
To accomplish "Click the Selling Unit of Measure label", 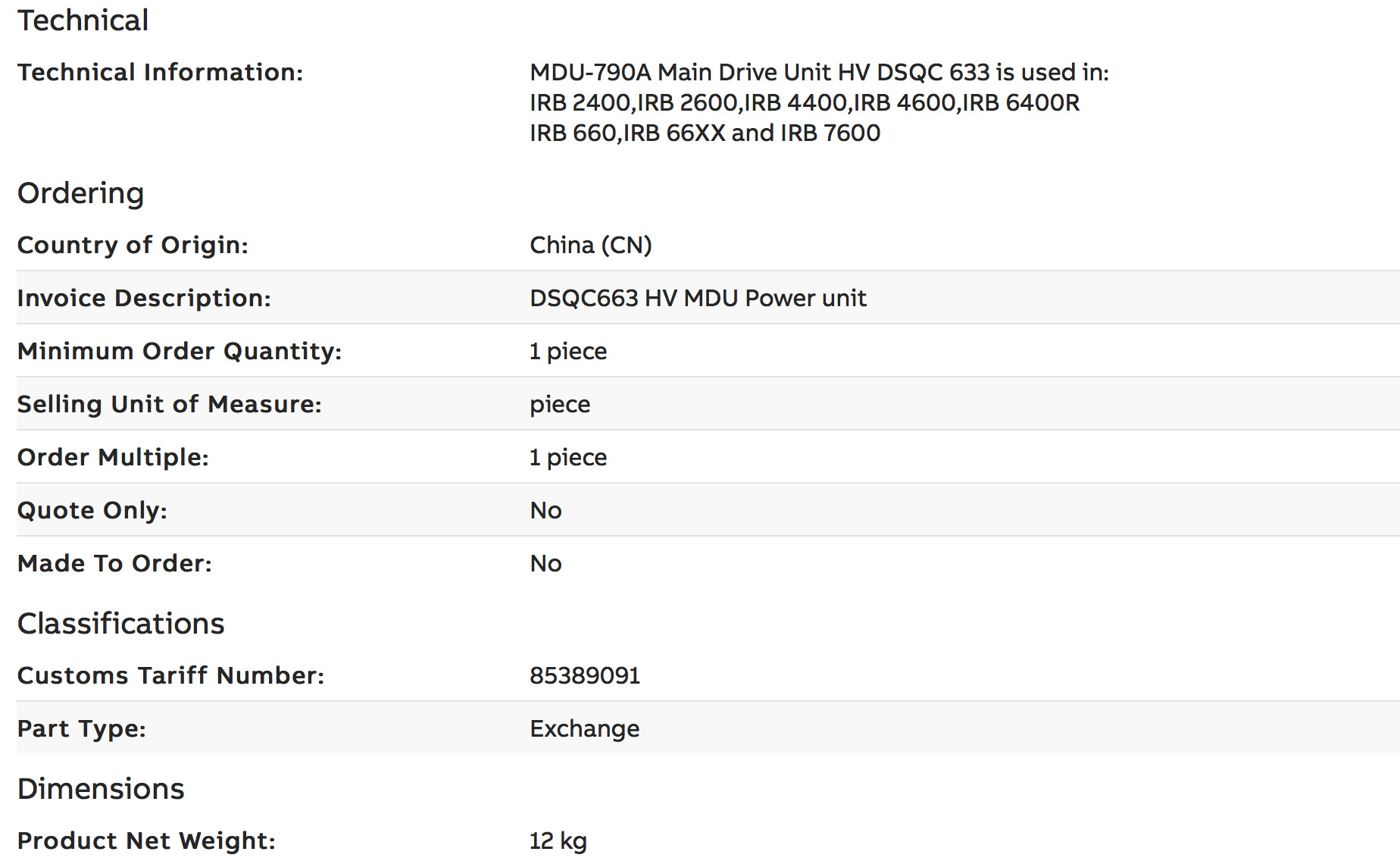I will tap(169, 404).
